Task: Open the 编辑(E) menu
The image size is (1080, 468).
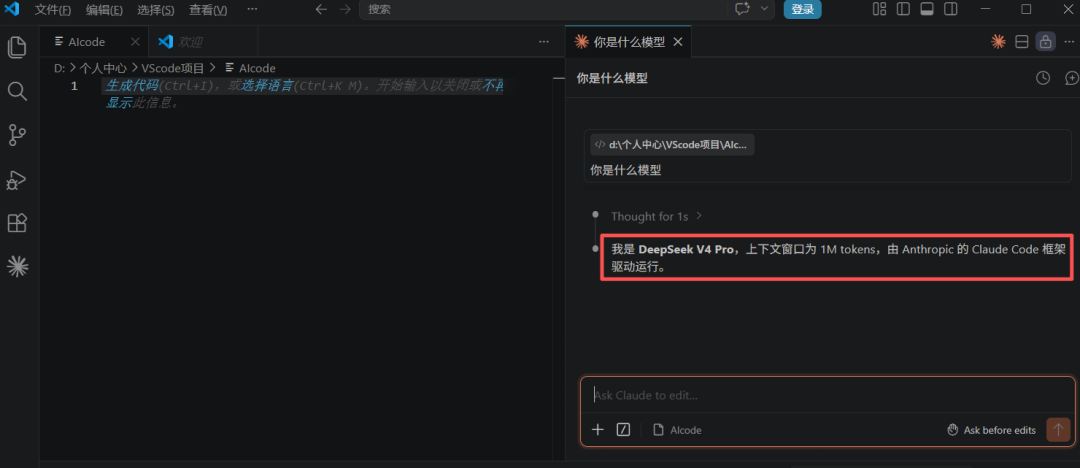Action: (x=105, y=10)
